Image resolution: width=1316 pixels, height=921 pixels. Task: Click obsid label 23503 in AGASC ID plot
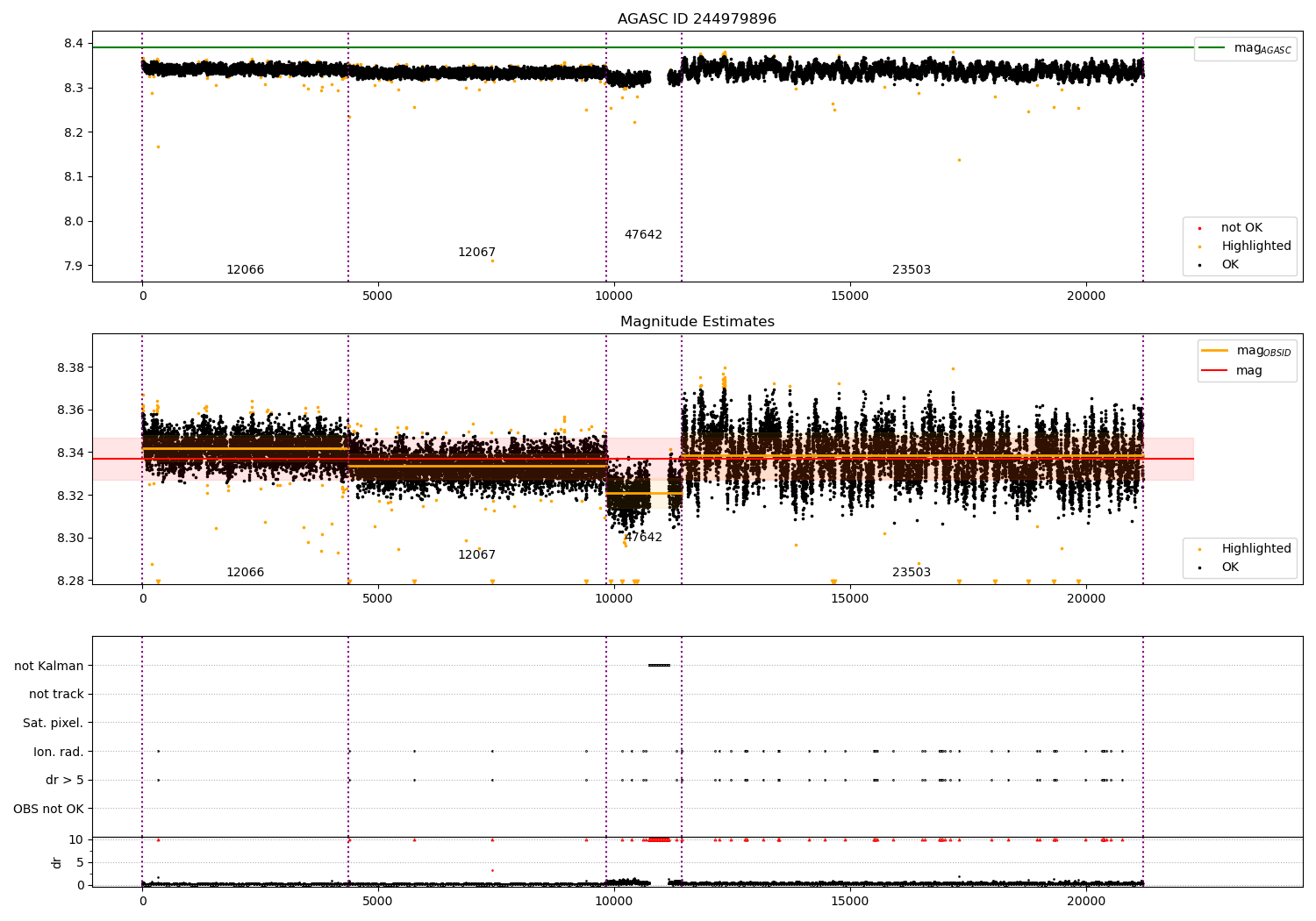tap(912, 270)
